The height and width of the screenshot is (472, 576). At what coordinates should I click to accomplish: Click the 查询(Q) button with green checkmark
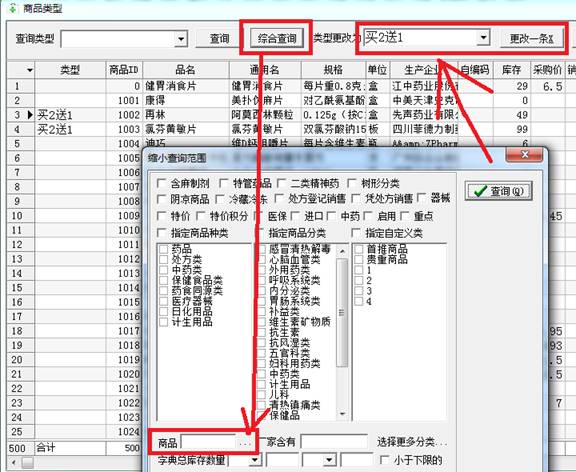tap(498, 191)
